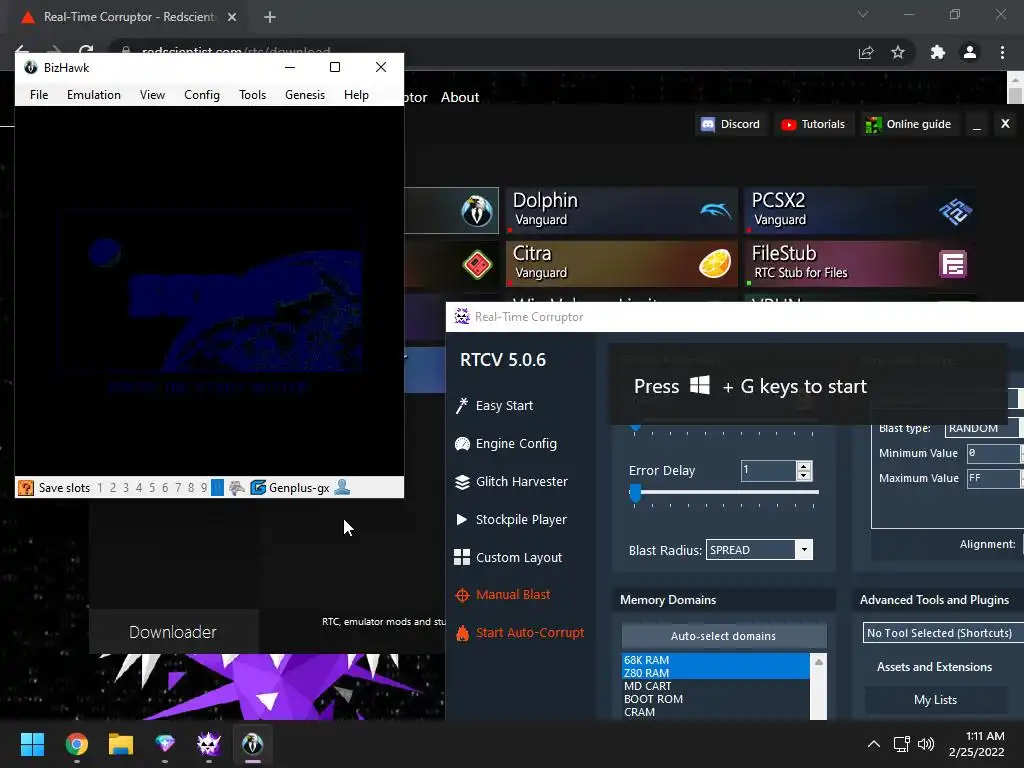Select 68K RAM memory domain
1024x768 pixels.
716,660
